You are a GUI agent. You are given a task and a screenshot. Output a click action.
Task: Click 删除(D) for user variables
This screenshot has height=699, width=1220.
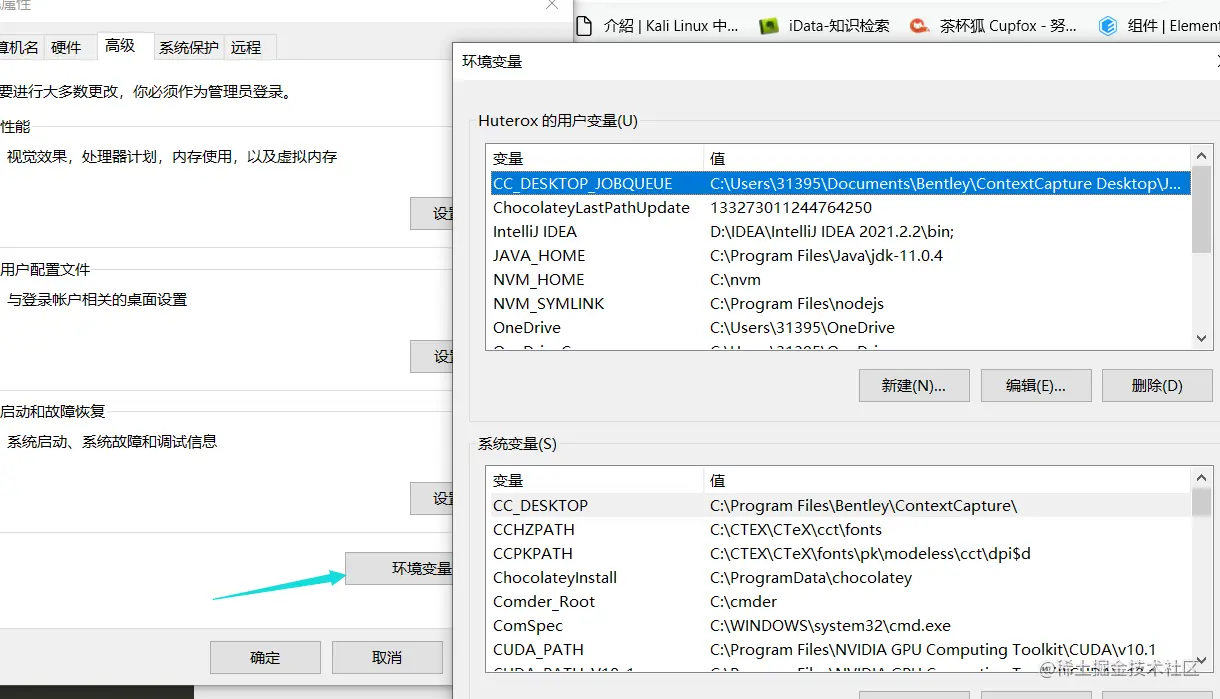pos(1157,385)
